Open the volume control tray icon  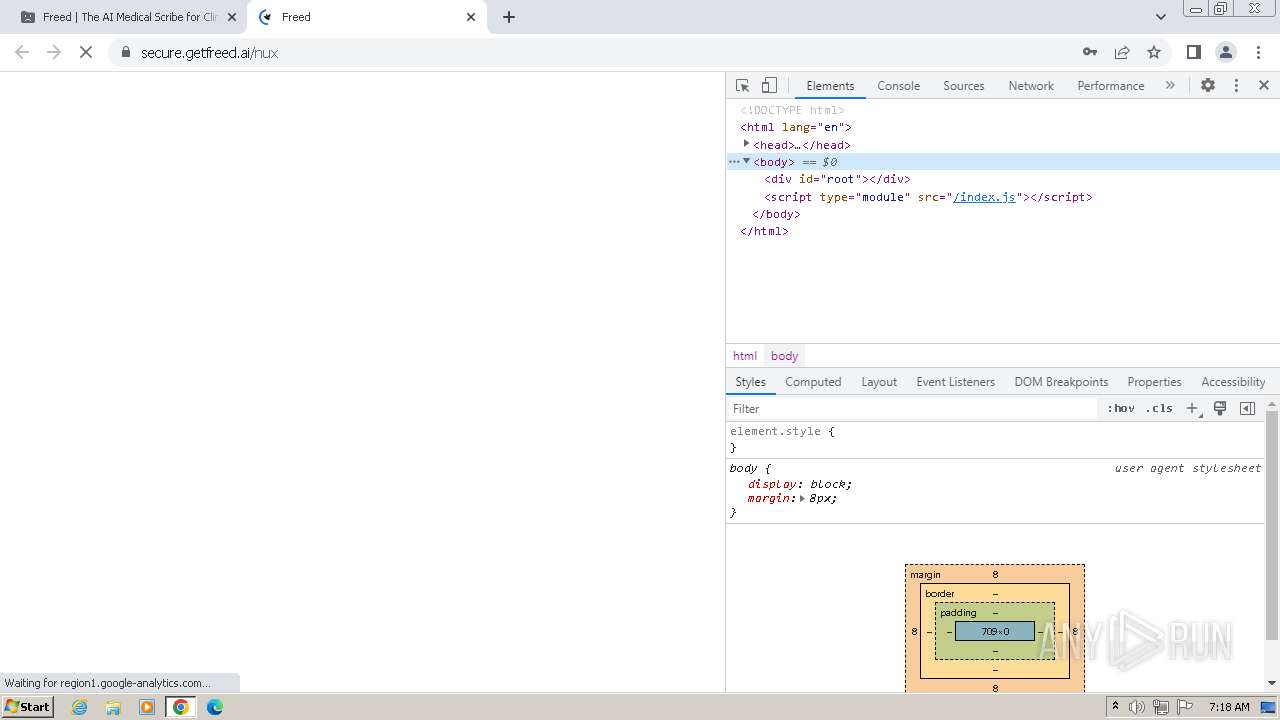pyautogui.click(x=1137, y=707)
